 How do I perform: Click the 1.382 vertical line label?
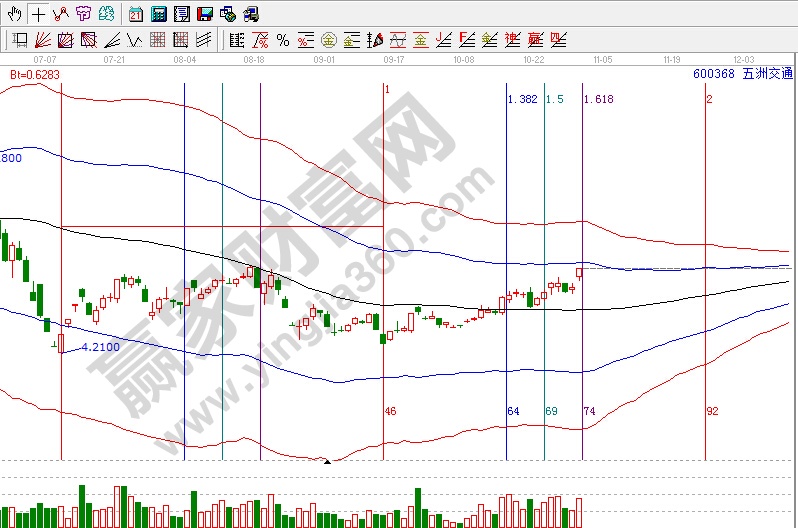tap(522, 100)
